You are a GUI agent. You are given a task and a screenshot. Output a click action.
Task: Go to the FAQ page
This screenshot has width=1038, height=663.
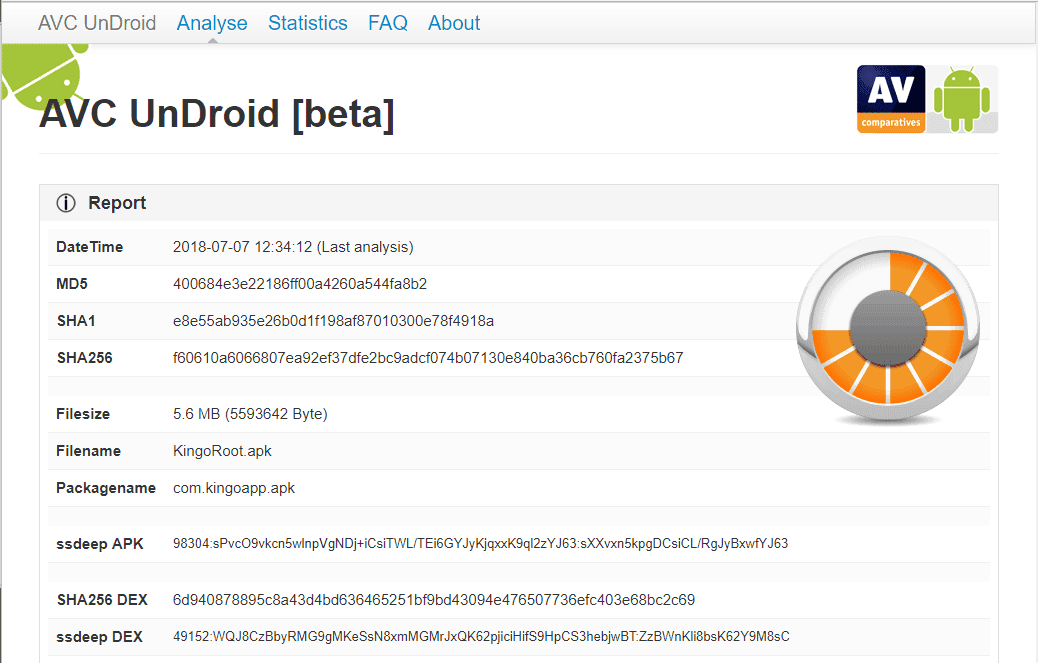coord(388,23)
